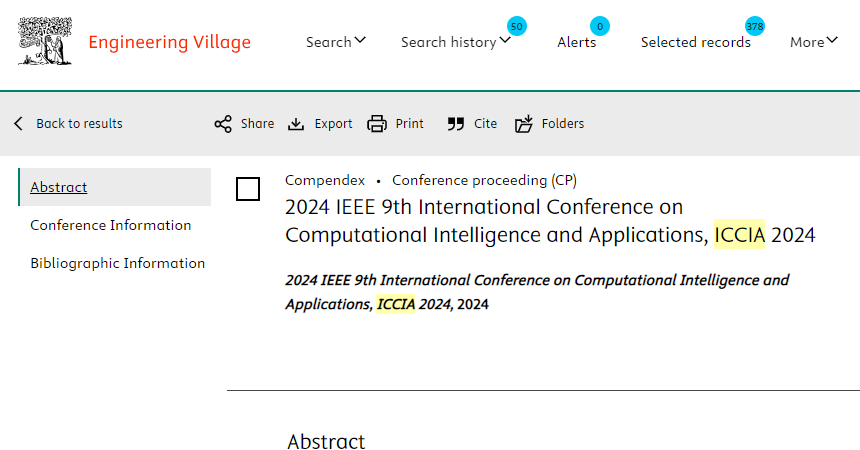Open the Search history menu
This screenshot has height=450, width=860.
(x=456, y=42)
